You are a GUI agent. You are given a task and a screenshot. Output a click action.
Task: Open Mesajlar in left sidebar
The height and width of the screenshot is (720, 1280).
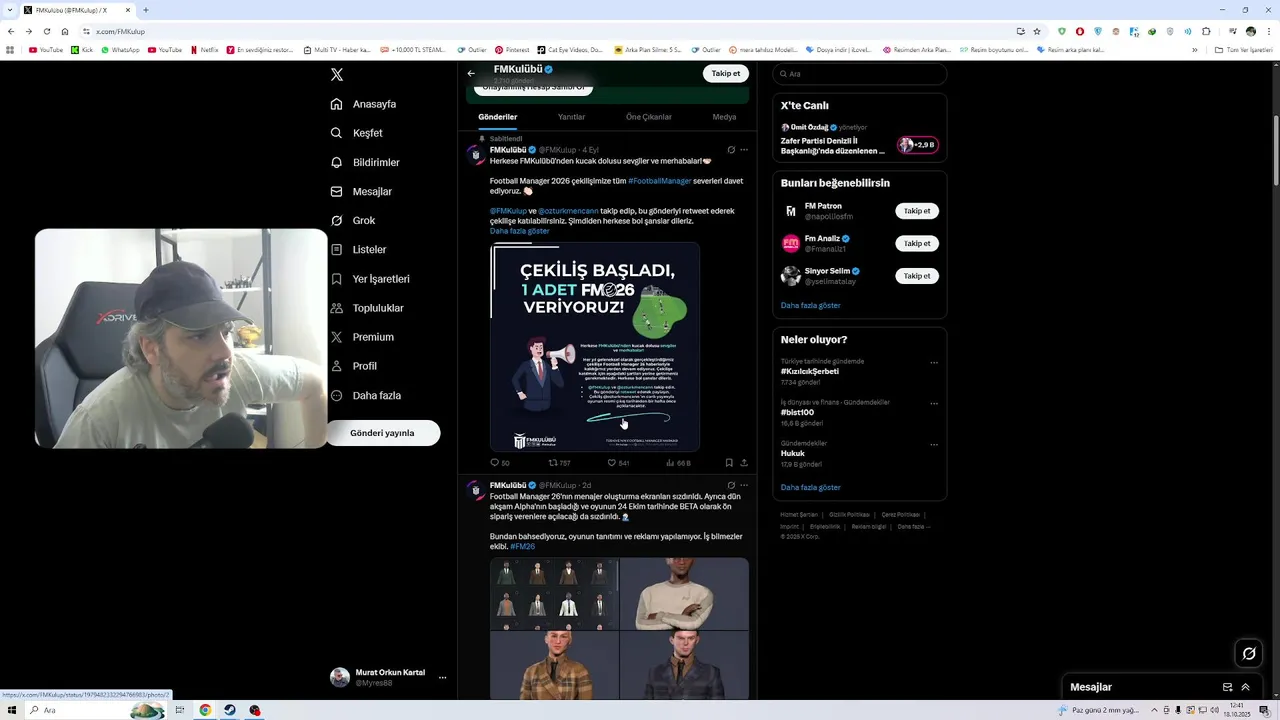(x=361, y=191)
